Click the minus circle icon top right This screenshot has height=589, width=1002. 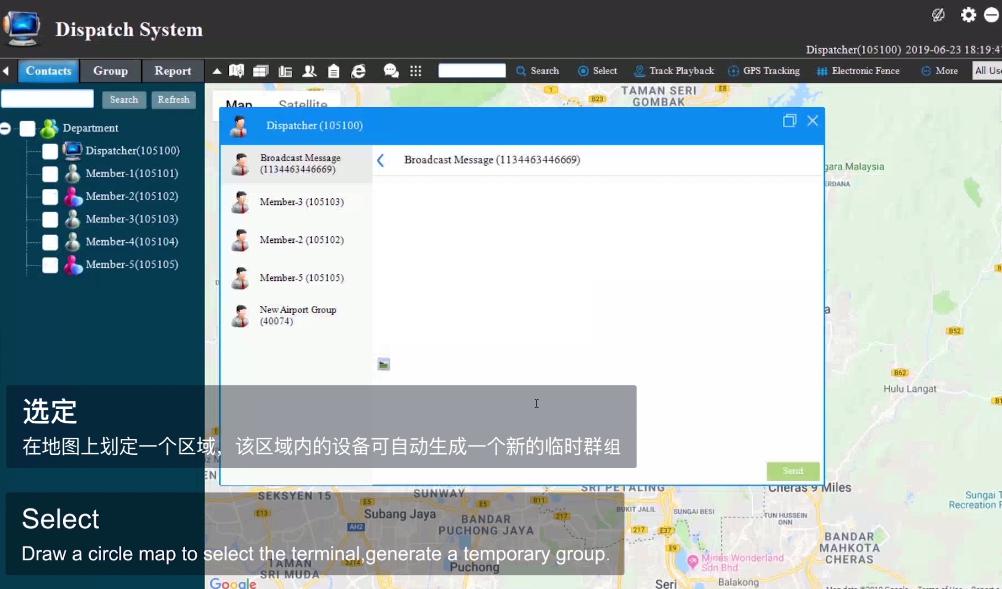click(992, 15)
